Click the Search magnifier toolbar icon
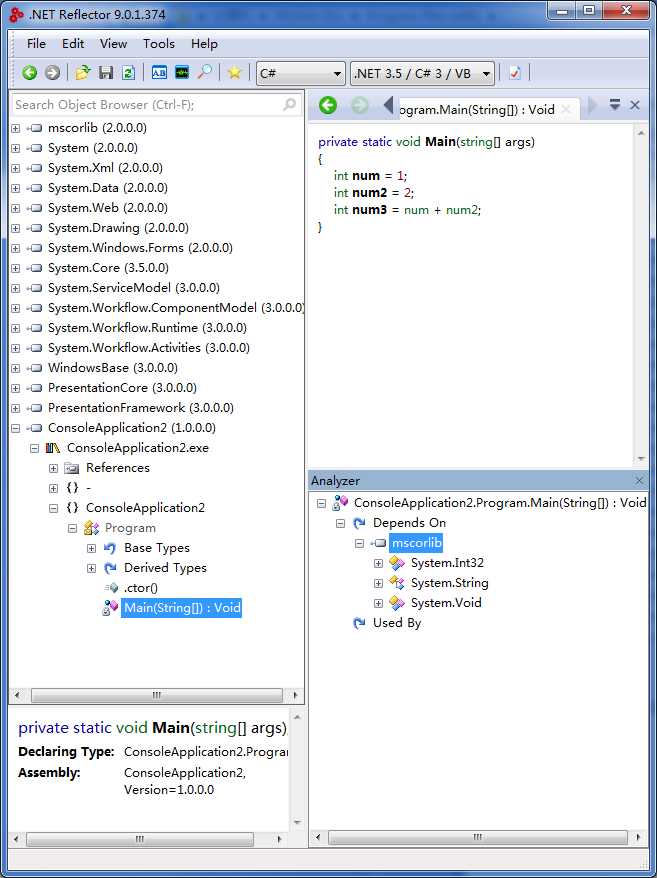The width and height of the screenshot is (657, 878). pyautogui.click(x=205, y=73)
